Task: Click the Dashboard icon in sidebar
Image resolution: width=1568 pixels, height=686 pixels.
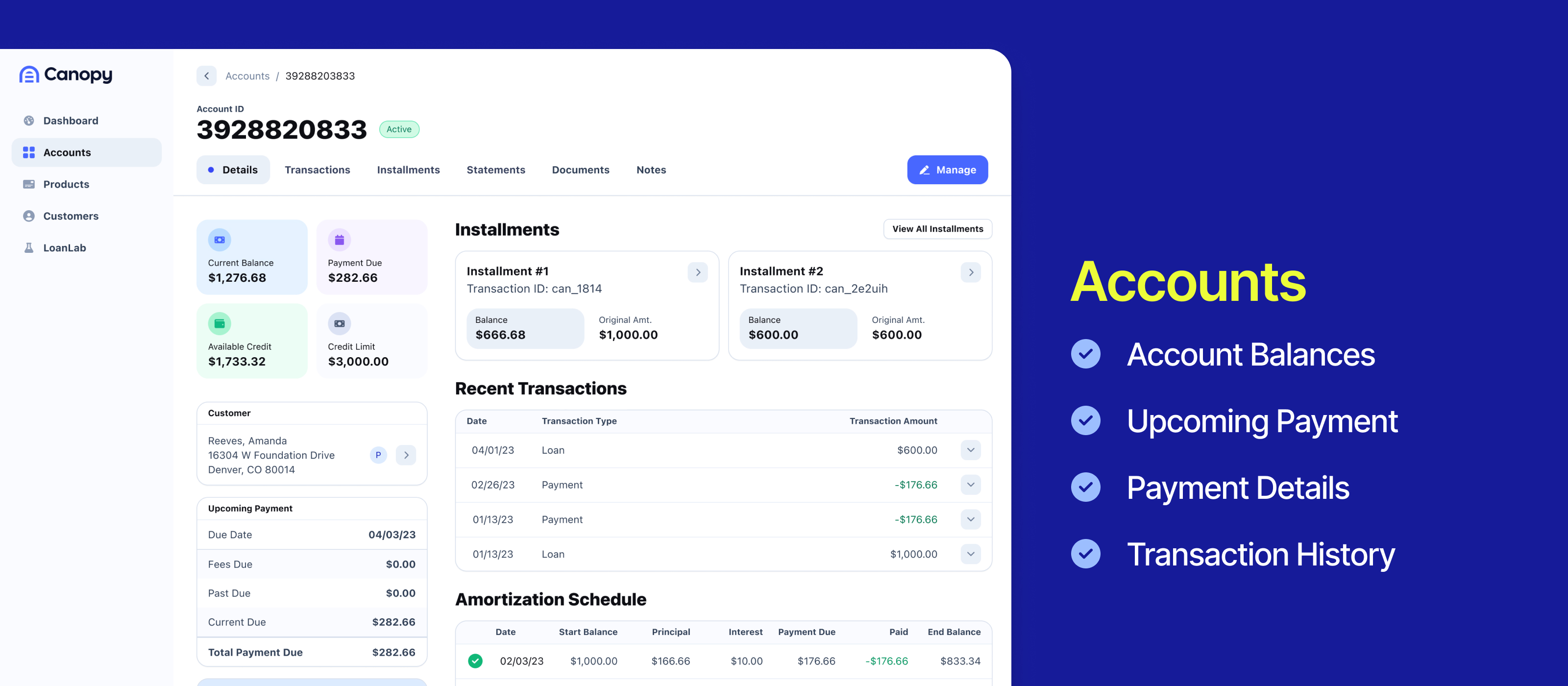Action: 27,120
